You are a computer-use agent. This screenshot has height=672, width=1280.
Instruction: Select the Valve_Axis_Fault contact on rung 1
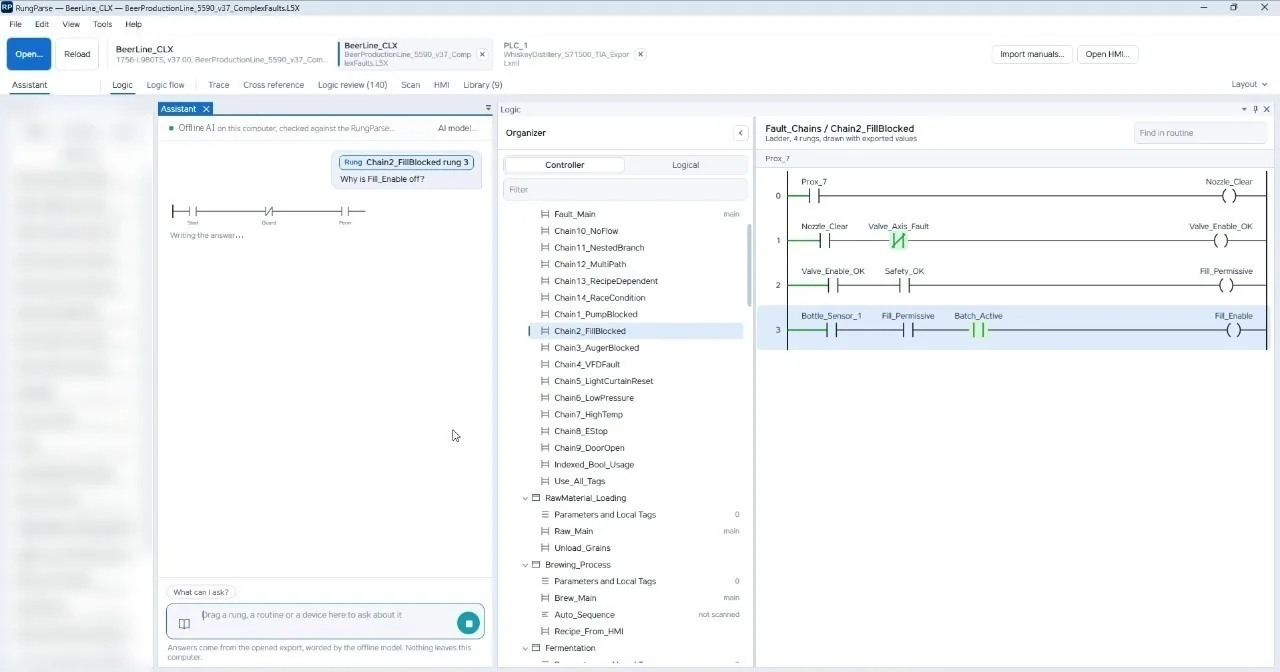coord(898,241)
